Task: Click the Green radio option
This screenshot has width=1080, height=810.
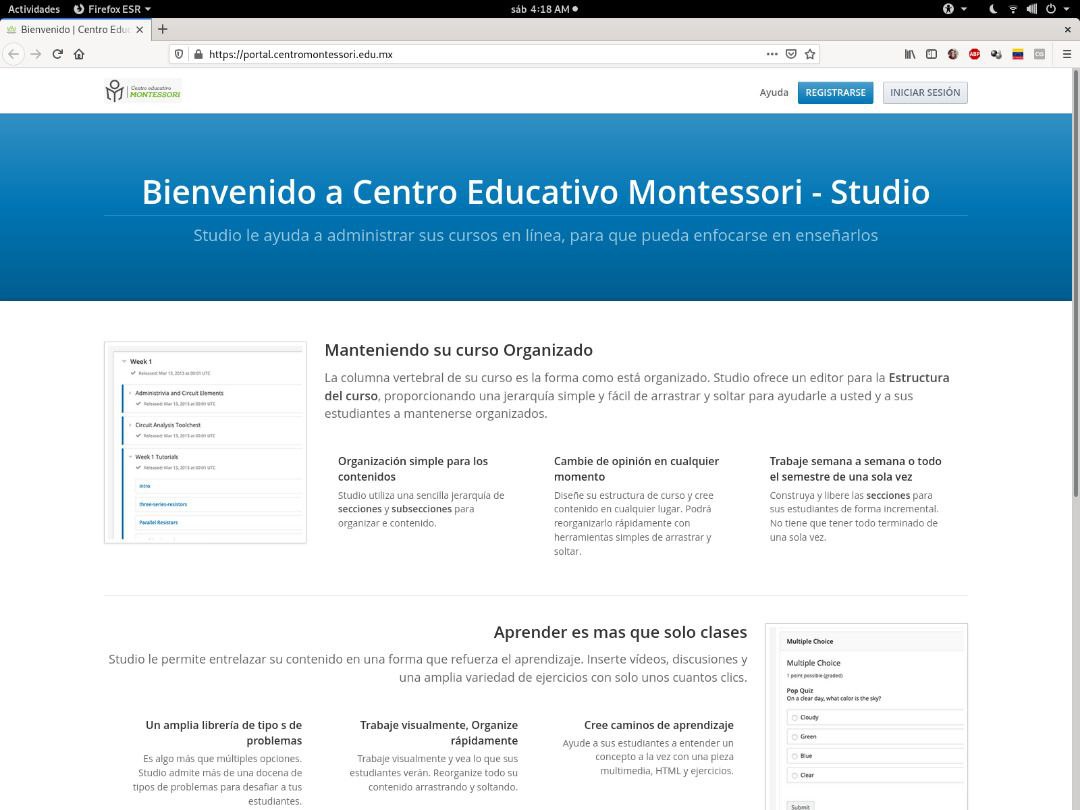Action: tap(794, 737)
